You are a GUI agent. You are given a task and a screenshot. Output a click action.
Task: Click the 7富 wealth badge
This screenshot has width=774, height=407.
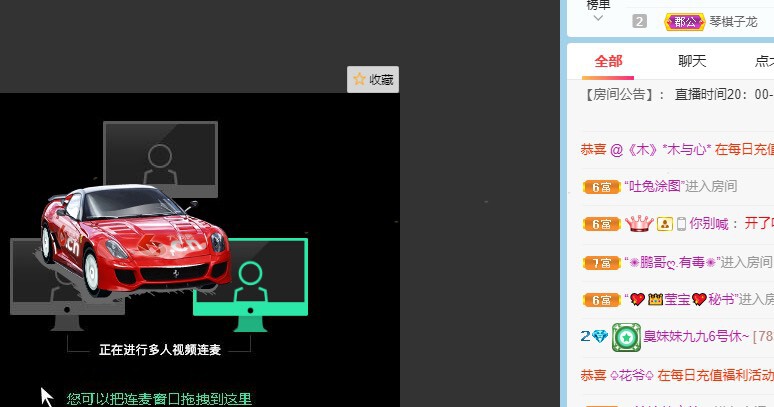point(602,263)
